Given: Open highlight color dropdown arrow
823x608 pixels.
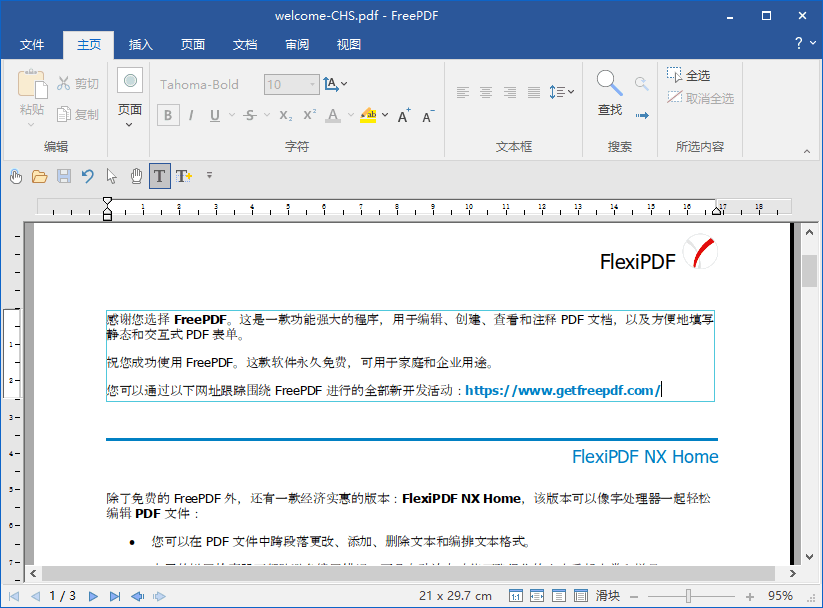Looking at the screenshot, I should coord(385,115).
